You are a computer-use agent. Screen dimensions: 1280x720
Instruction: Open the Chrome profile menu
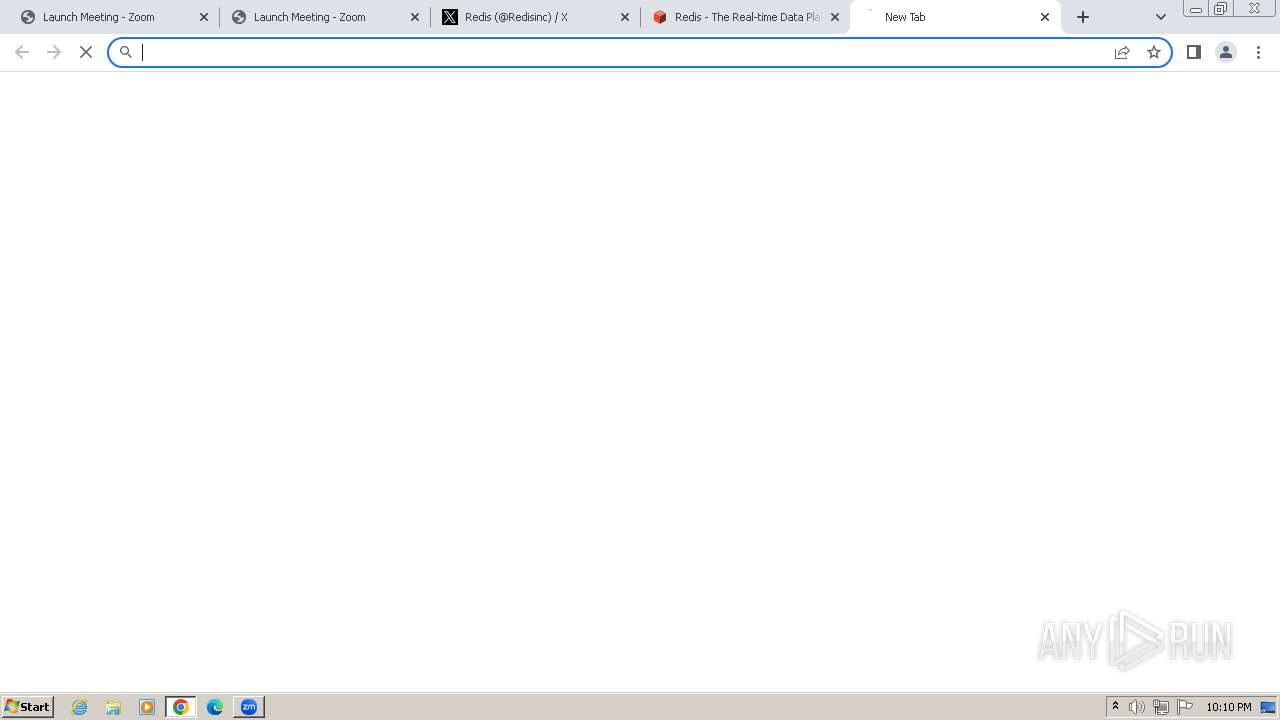pos(1226,52)
